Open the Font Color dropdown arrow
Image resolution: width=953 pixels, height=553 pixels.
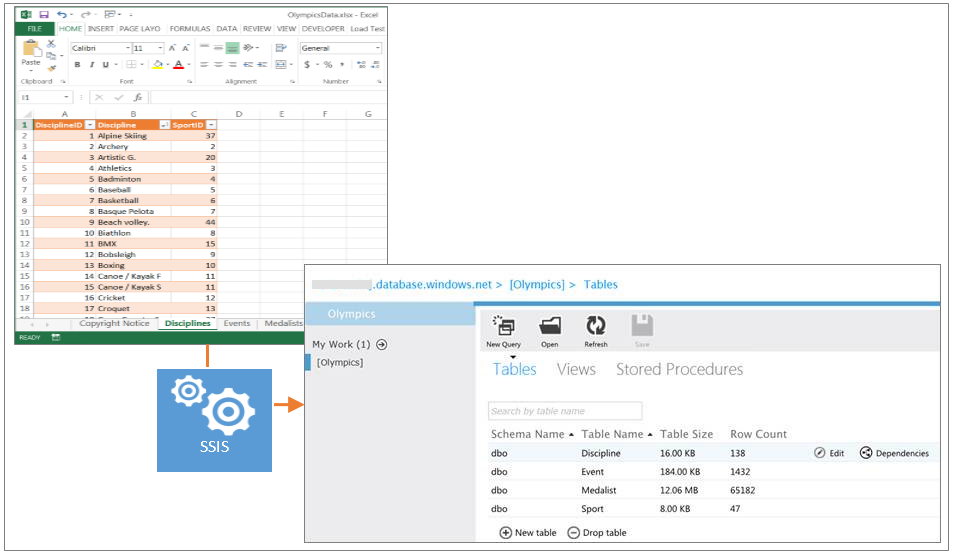tap(188, 64)
